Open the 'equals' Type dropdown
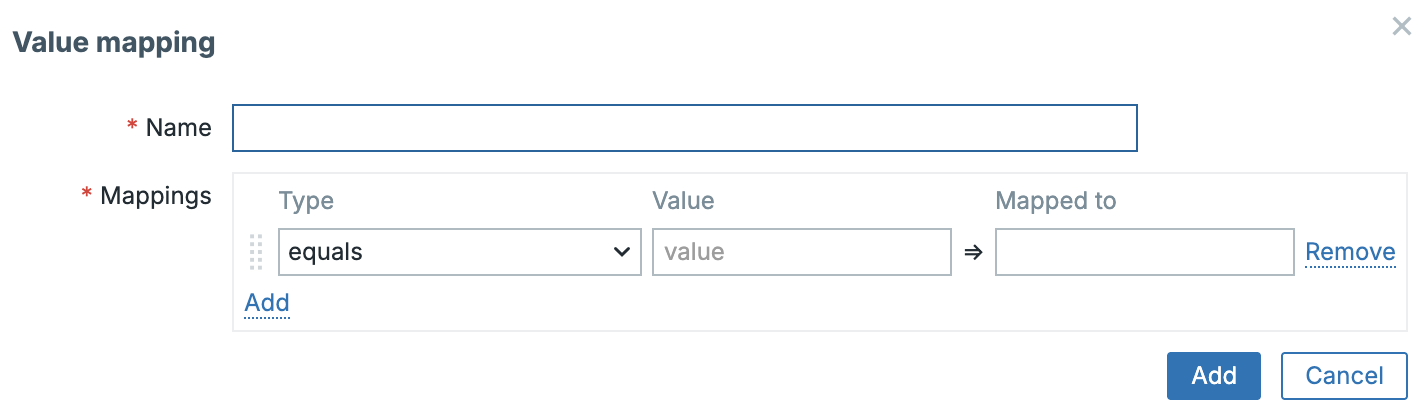 pos(459,252)
